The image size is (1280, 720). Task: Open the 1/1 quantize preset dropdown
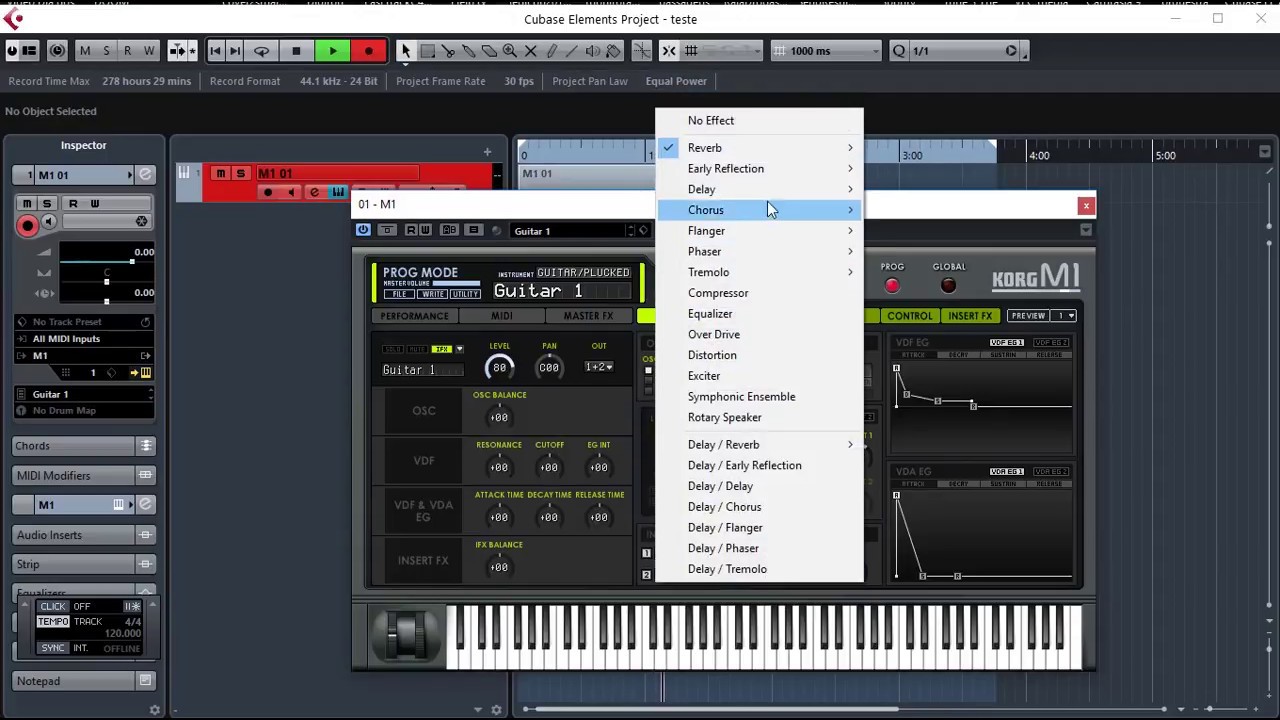point(963,51)
